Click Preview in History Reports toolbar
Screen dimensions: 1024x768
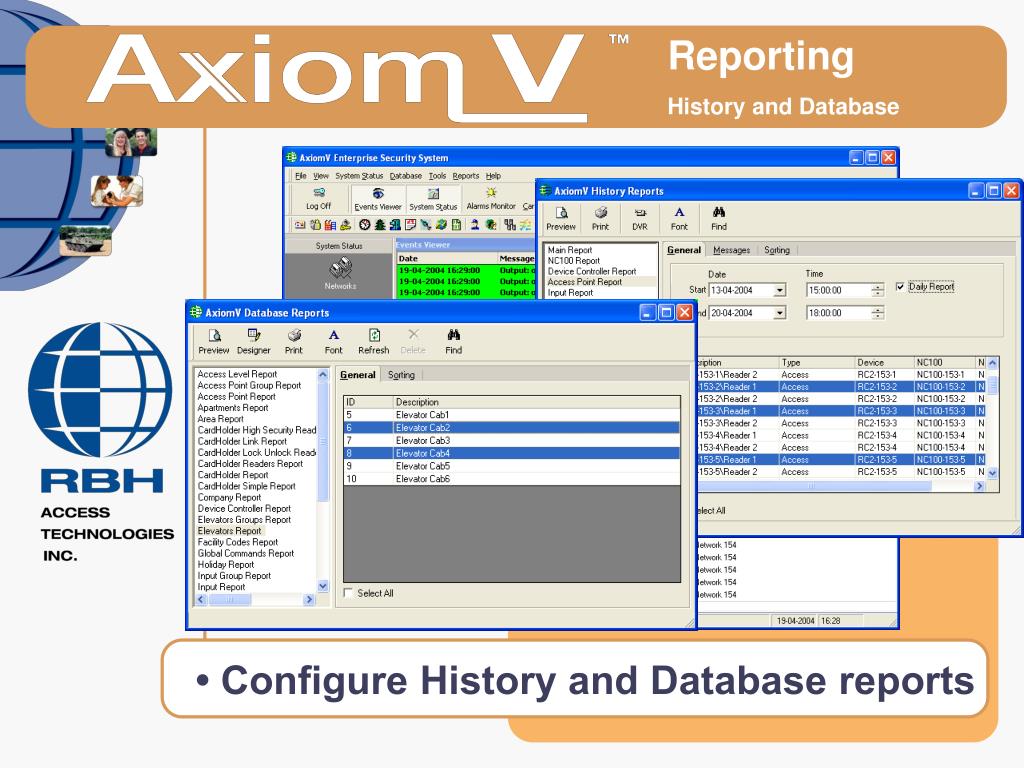point(561,219)
